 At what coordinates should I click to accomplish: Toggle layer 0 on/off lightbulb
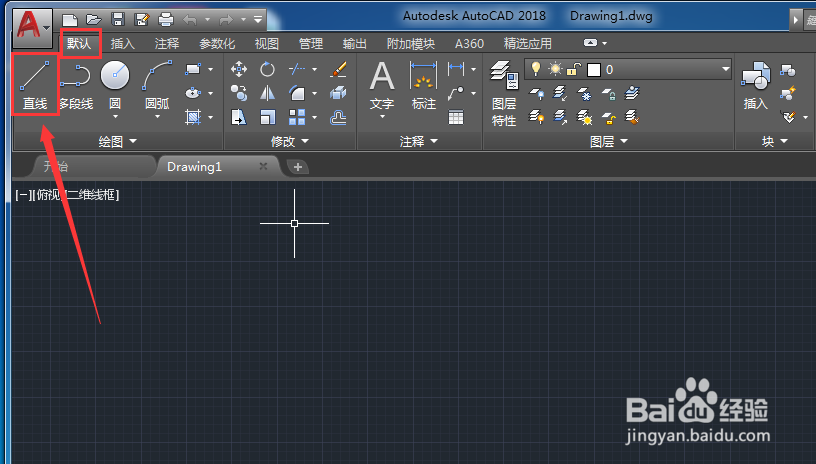tap(536, 69)
